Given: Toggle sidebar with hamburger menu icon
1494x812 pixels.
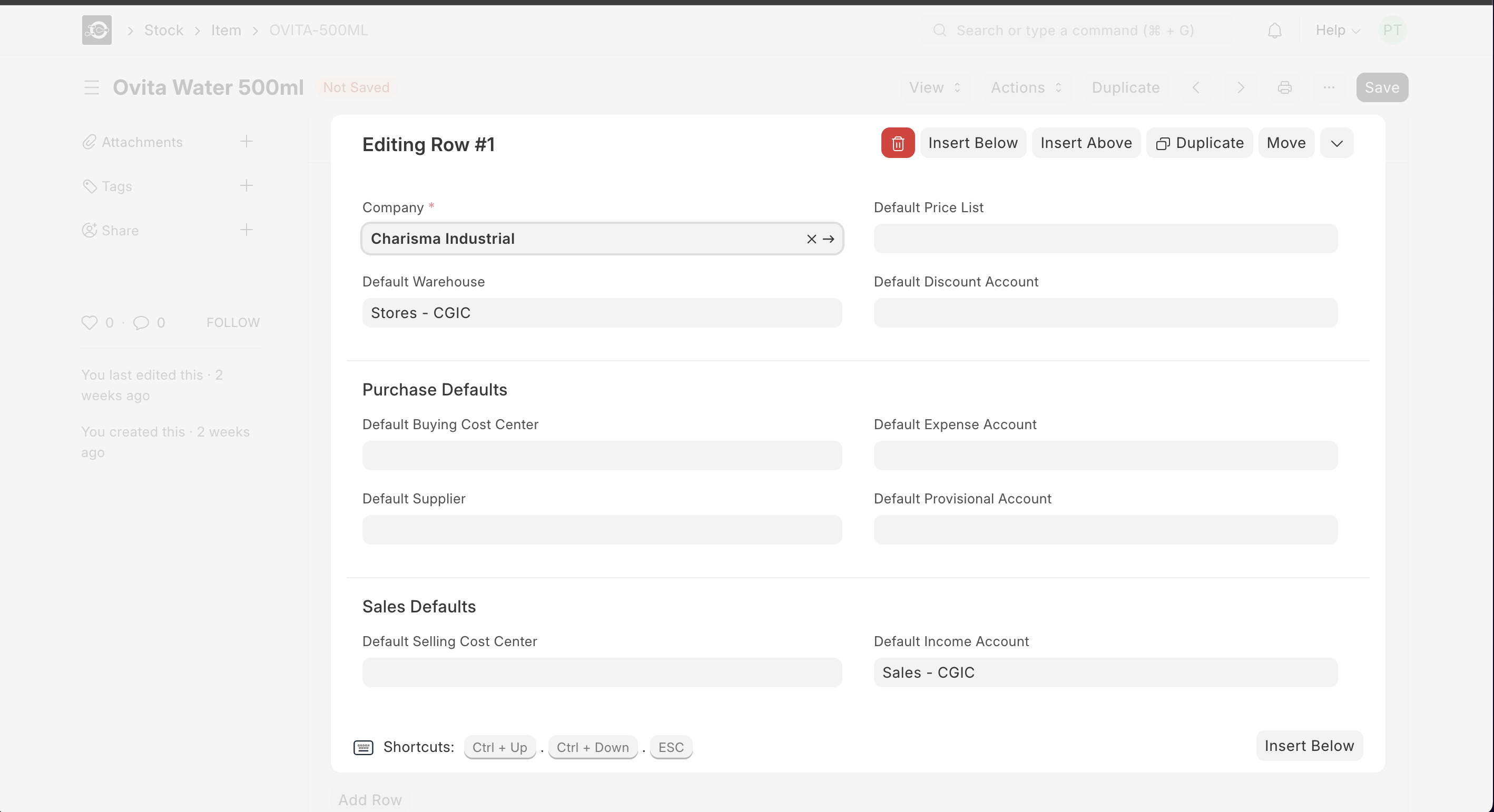Looking at the screenshot, I should [92, 87].
